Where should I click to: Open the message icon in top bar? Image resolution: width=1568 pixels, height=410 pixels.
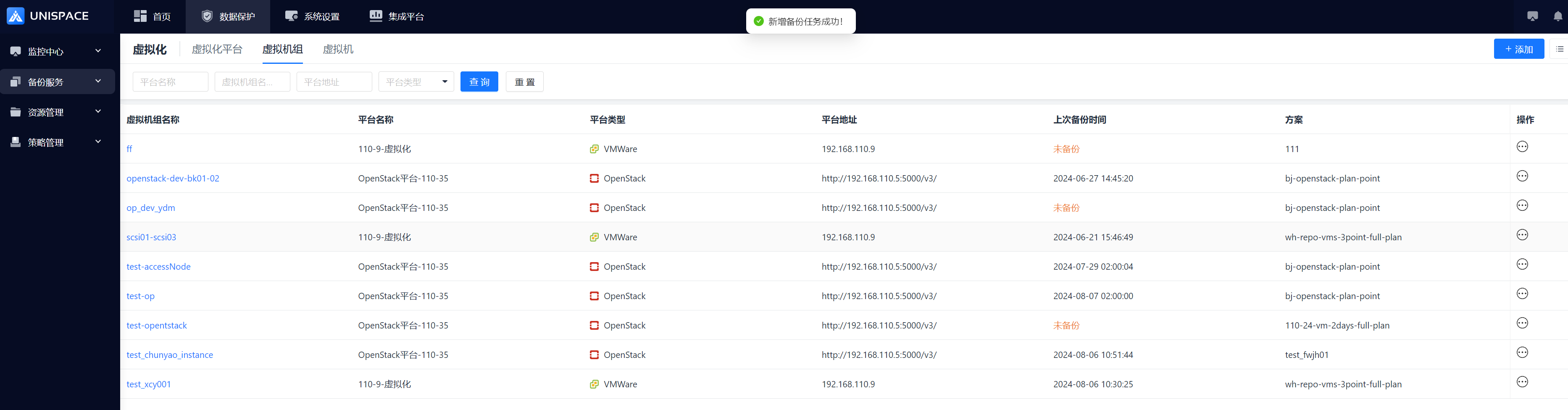point(1532,16)
